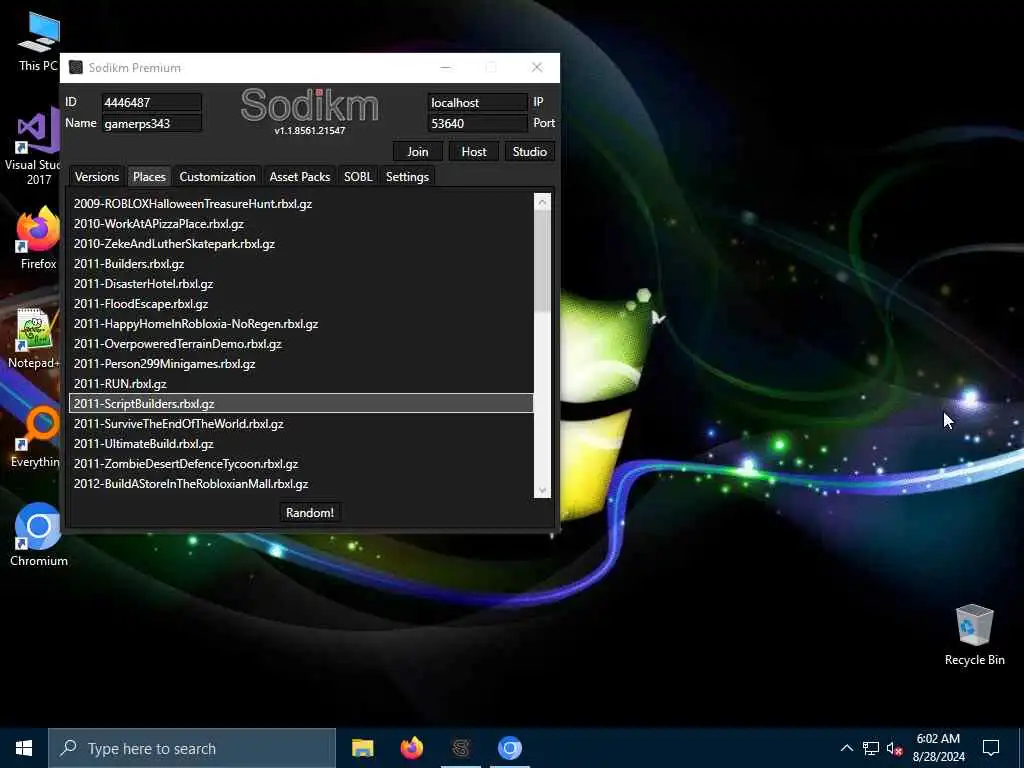Click places list scrollbar down arrow
Viewport: 1024px width, 768px height.
coord(542,490)
